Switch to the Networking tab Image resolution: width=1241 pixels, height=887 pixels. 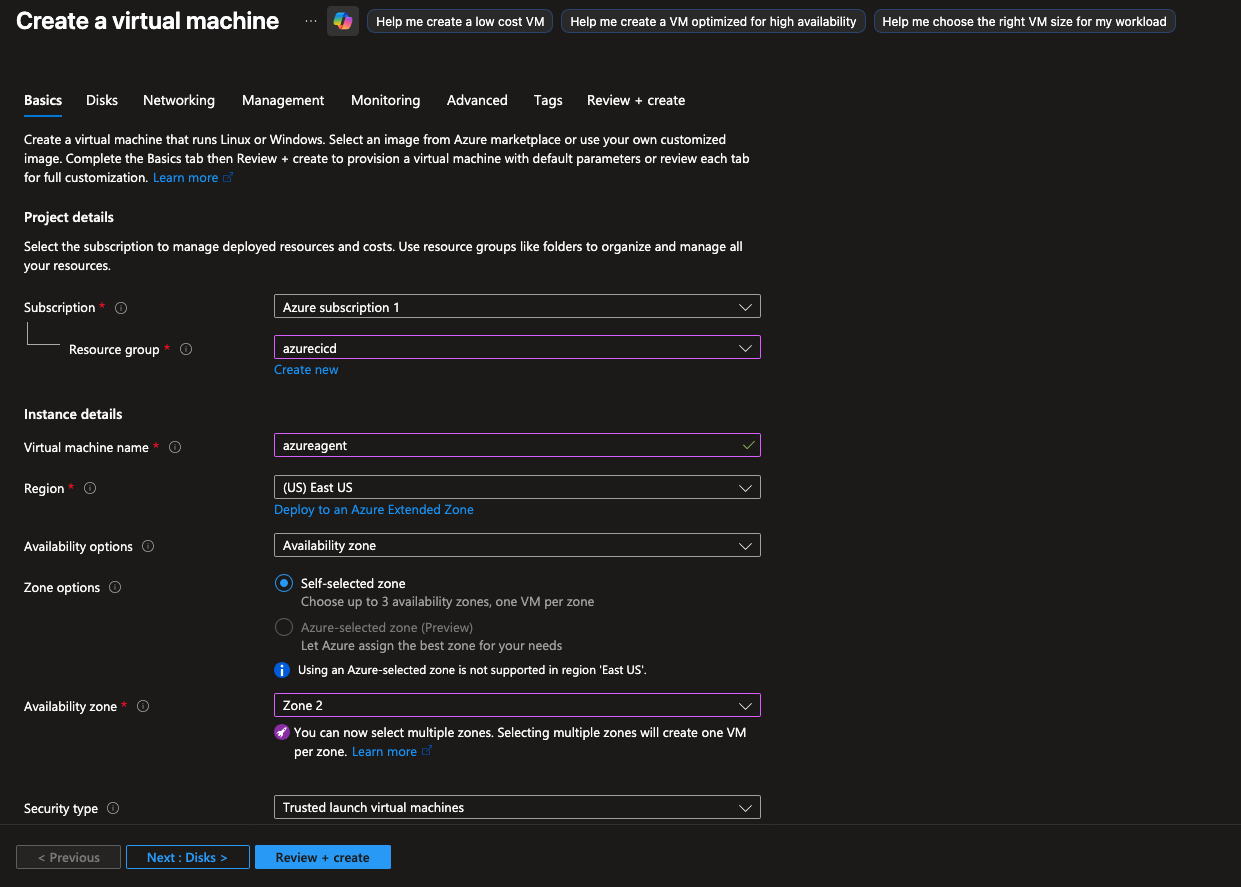pos(179,100)
